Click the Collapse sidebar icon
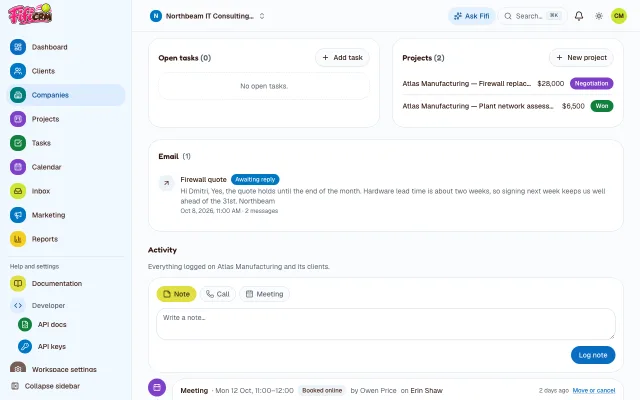This screenshot has width=640, height=400. (15, 386)
